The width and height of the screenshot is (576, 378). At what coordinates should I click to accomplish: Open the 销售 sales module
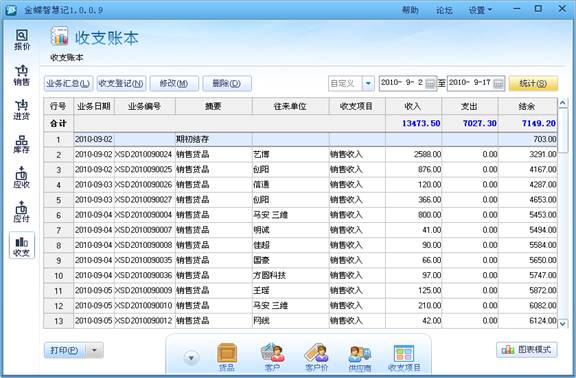coord(22,75)
